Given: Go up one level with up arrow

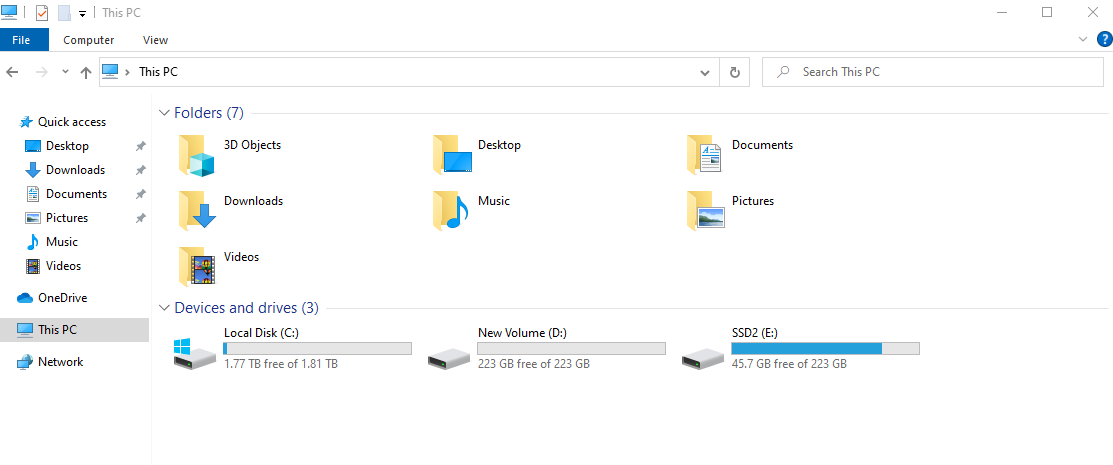Looking at the screenshot, I should (86, 72).
